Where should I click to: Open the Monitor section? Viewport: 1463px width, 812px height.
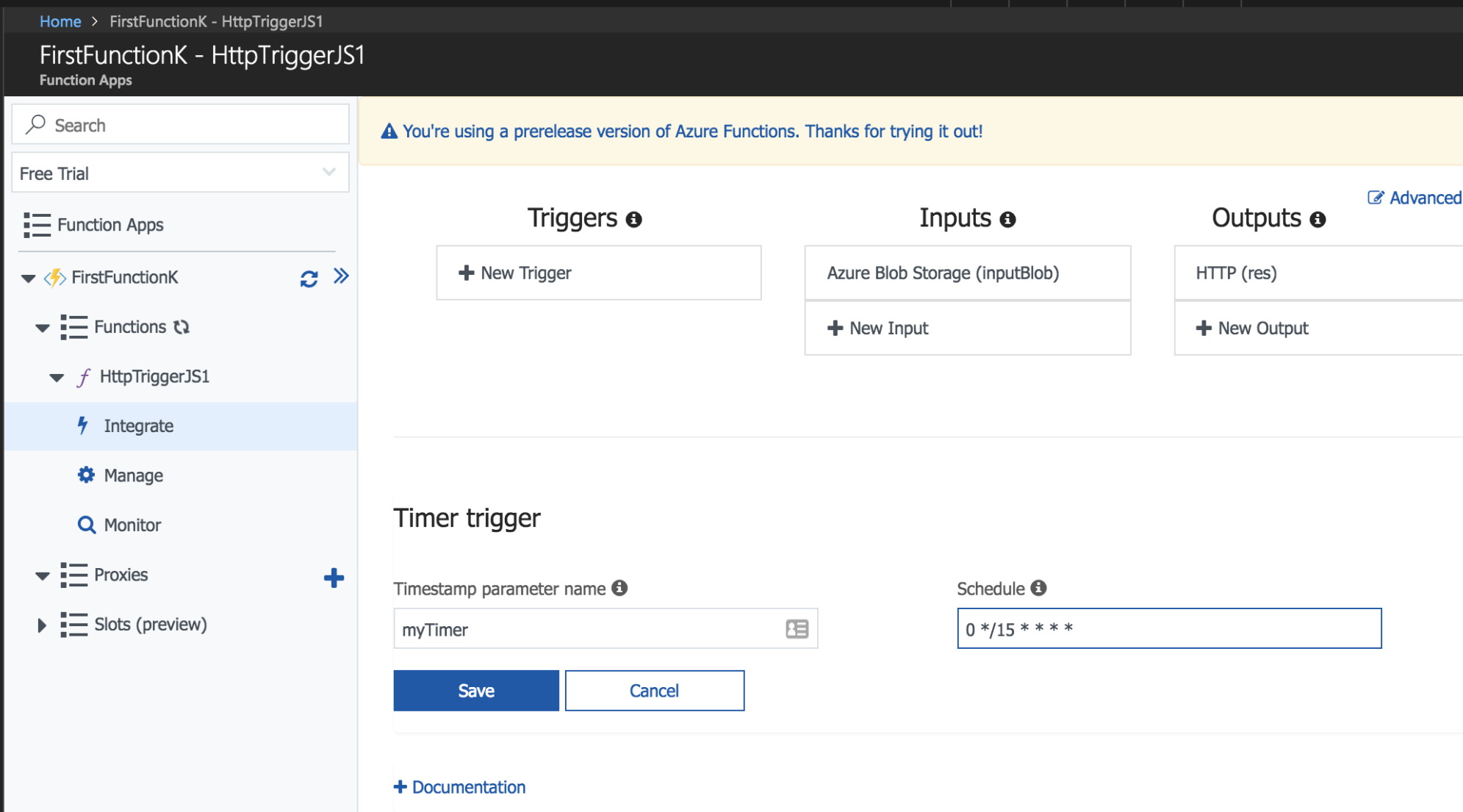132,525
